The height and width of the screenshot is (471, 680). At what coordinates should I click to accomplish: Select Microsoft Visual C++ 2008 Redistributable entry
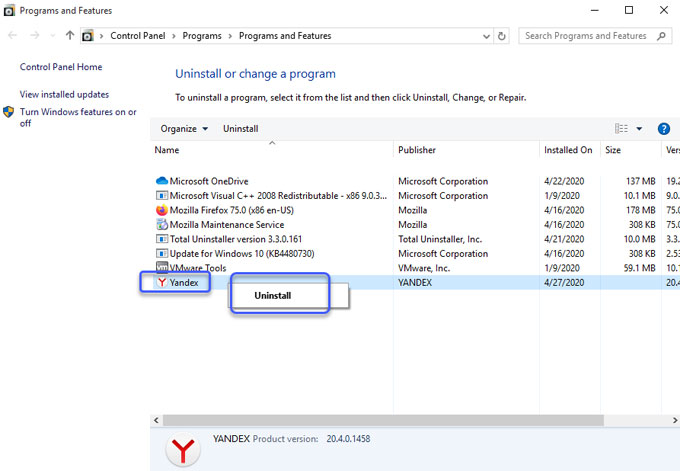(x=278, y=196)
